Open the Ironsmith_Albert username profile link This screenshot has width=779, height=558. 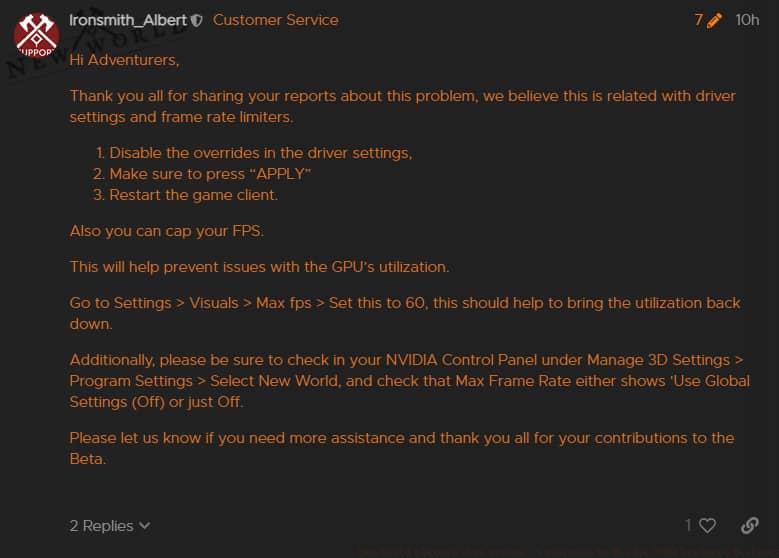coord(128,20)
